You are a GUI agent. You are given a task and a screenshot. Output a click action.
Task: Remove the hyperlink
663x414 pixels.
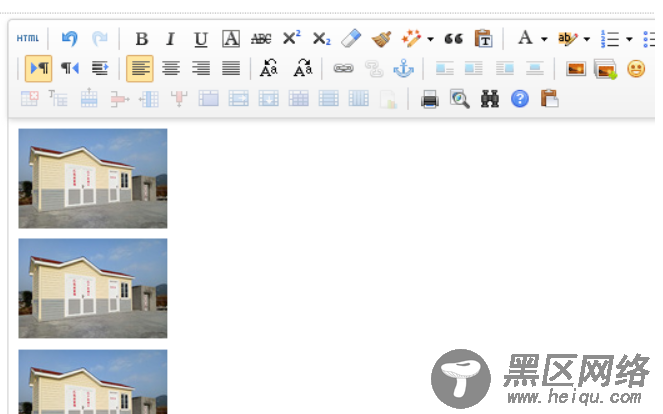374,69
